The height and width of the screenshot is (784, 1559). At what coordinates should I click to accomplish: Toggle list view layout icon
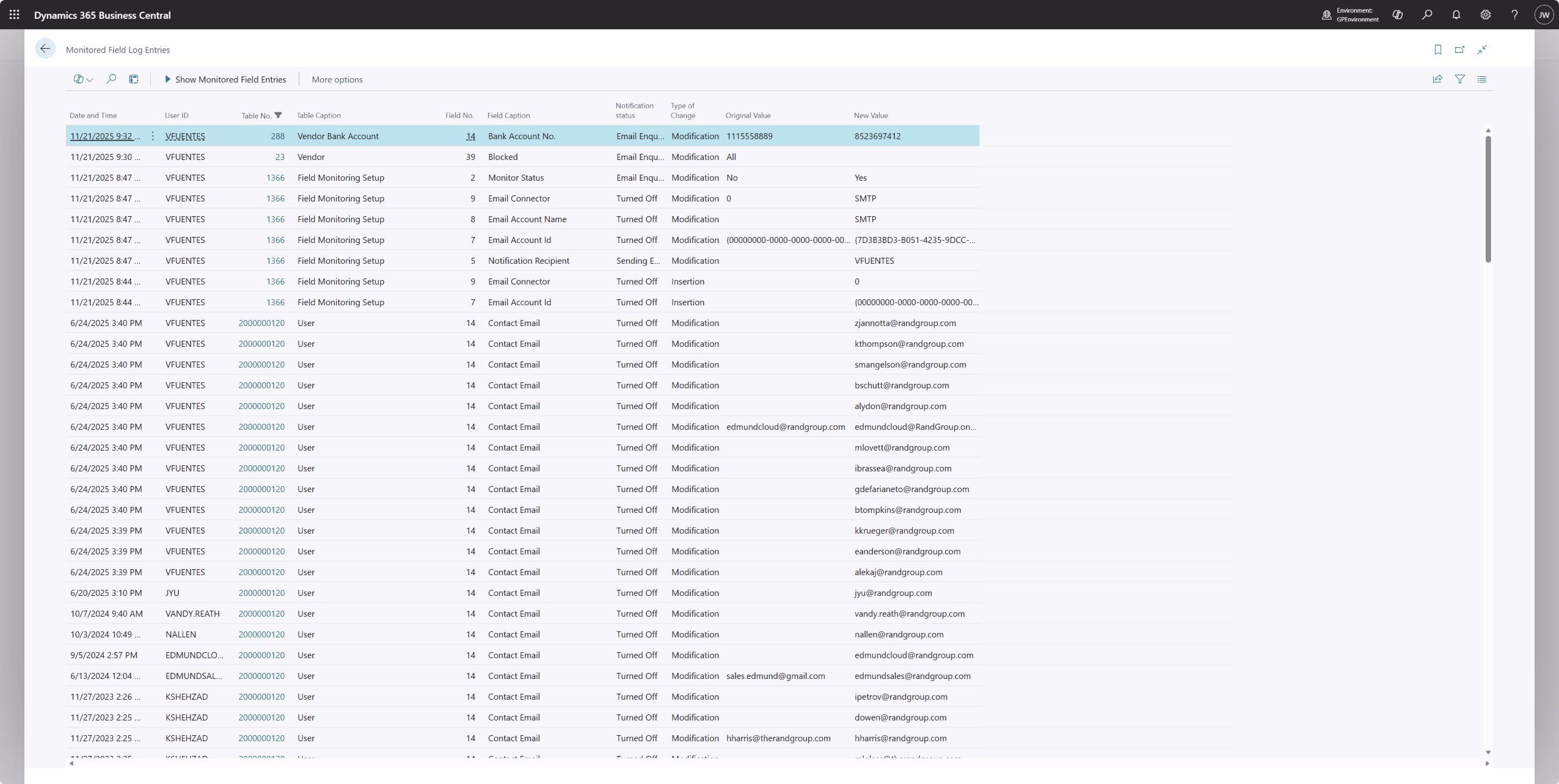pos(1482,79)
